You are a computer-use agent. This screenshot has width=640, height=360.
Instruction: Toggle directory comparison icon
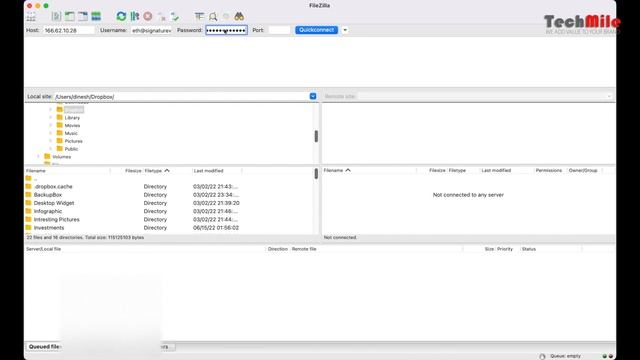(x=213, y=16)
